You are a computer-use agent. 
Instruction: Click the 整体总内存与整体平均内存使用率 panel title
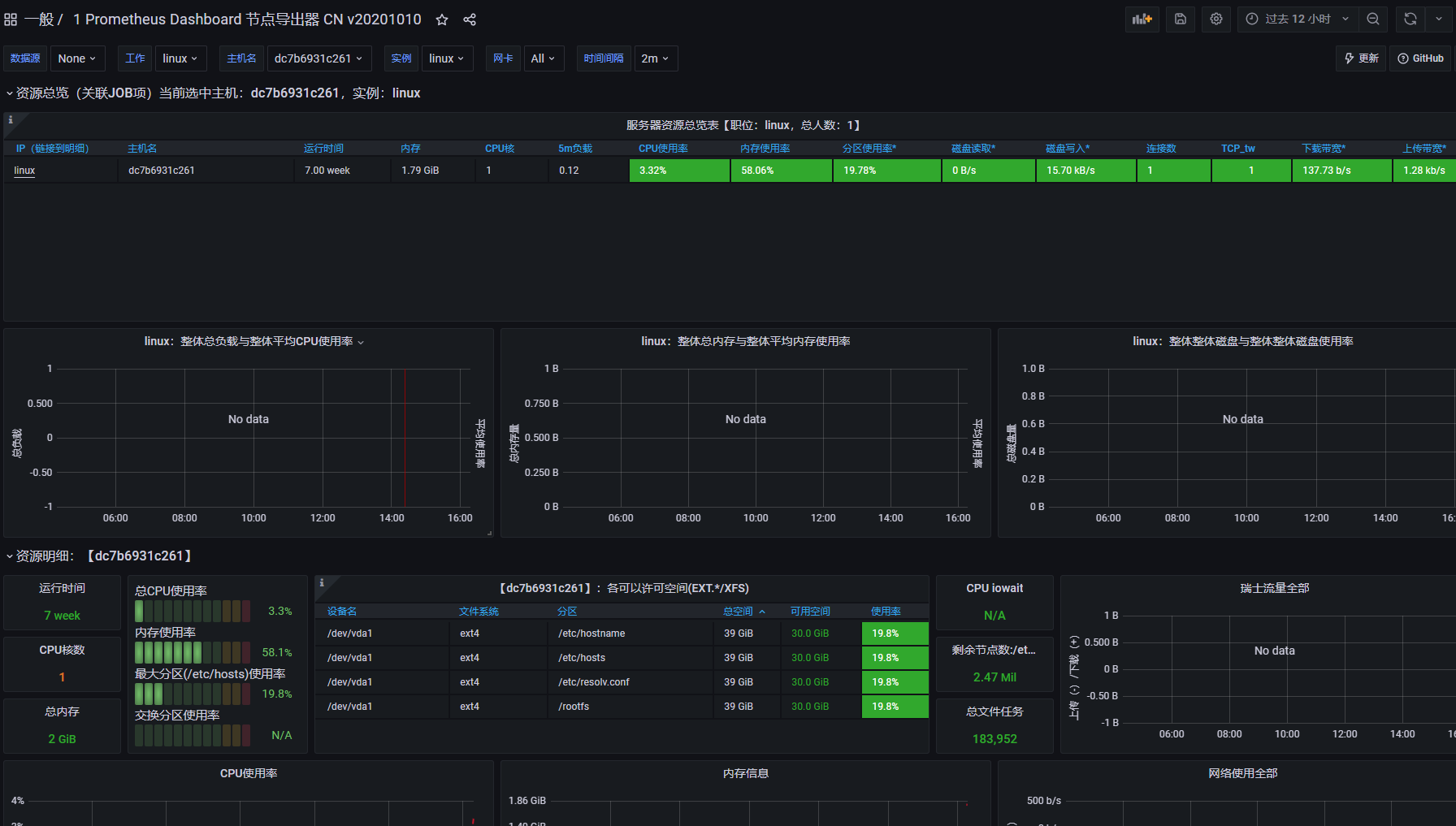point(746,342)
